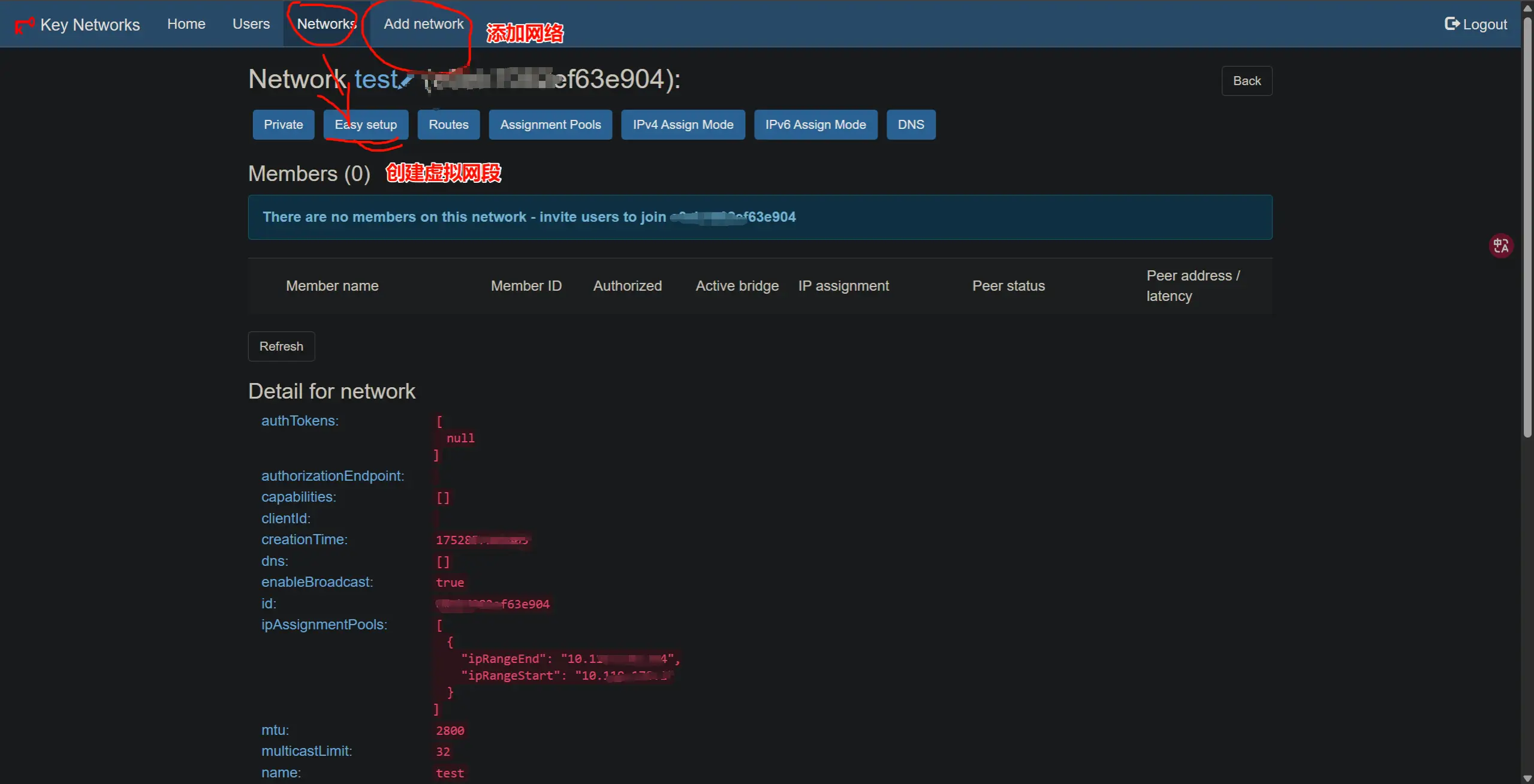Click the Private button

pos(284,125)
